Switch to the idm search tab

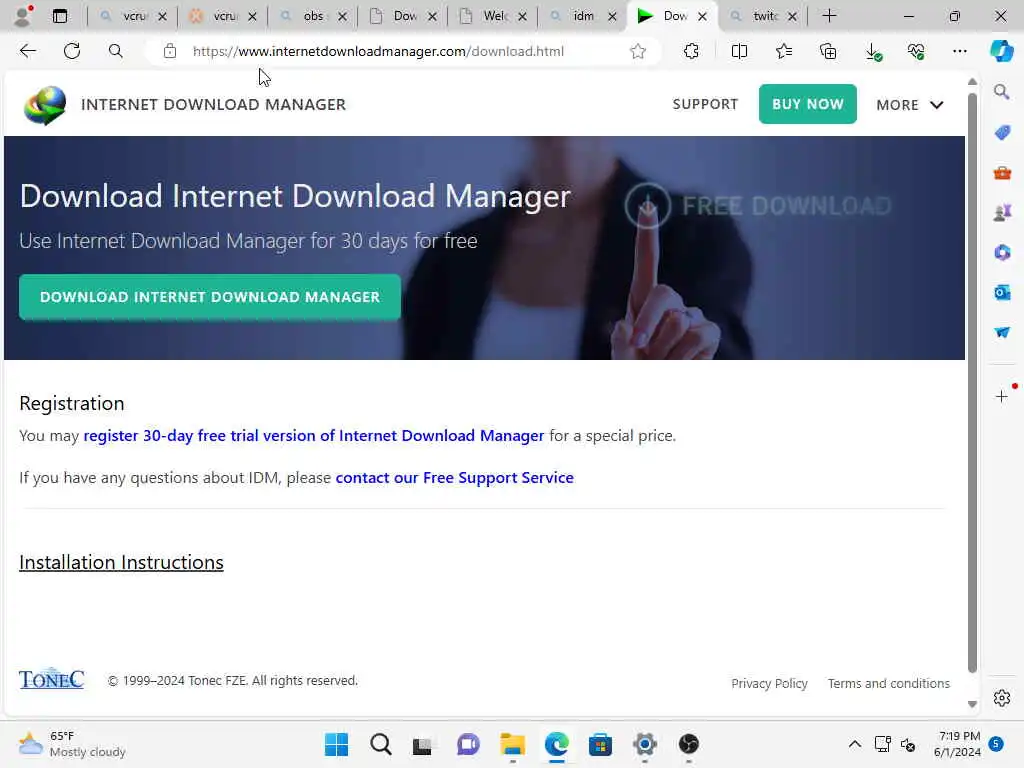pos(583,16)
